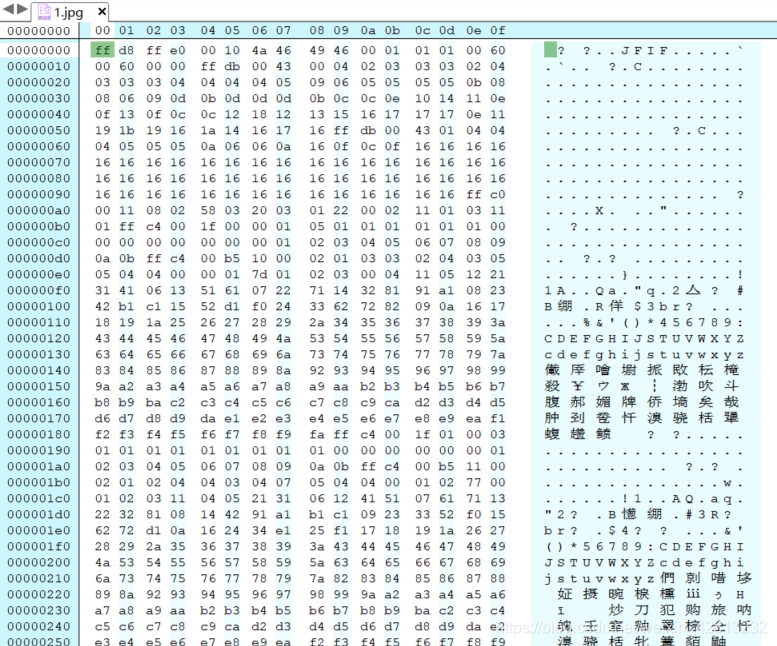
Task: Select row offset 00000090
Action: (39, 194)
